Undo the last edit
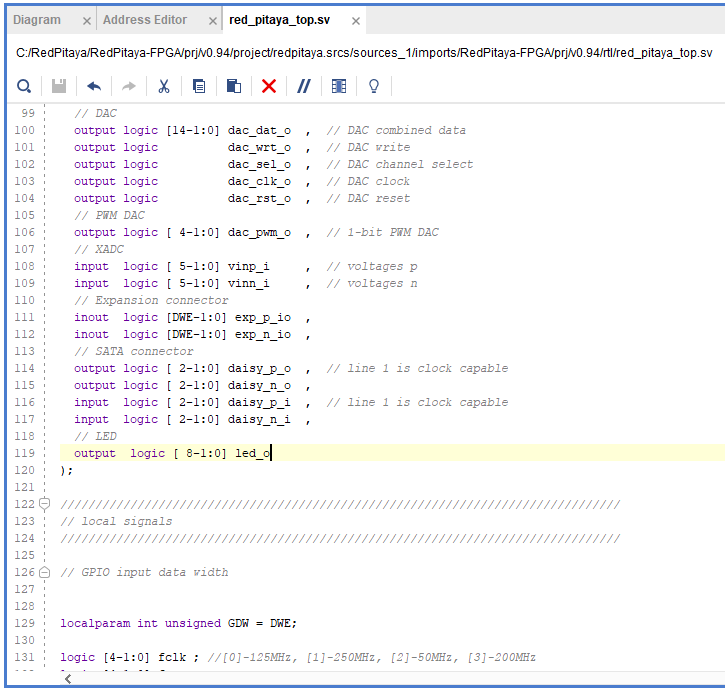This screenshot has height=689, width=725. 94,86
